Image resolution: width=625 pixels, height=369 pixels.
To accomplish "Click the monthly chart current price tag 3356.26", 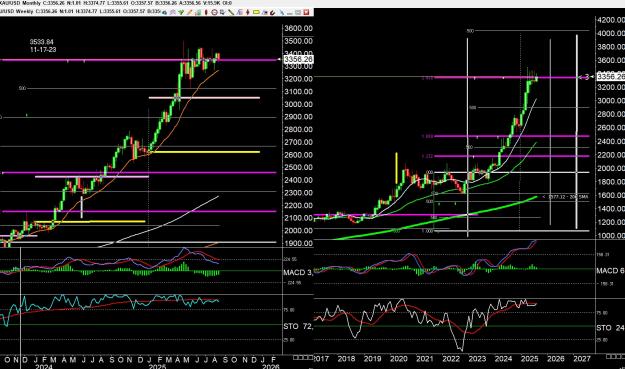I will pyautogui.click(x=610, y=77).
